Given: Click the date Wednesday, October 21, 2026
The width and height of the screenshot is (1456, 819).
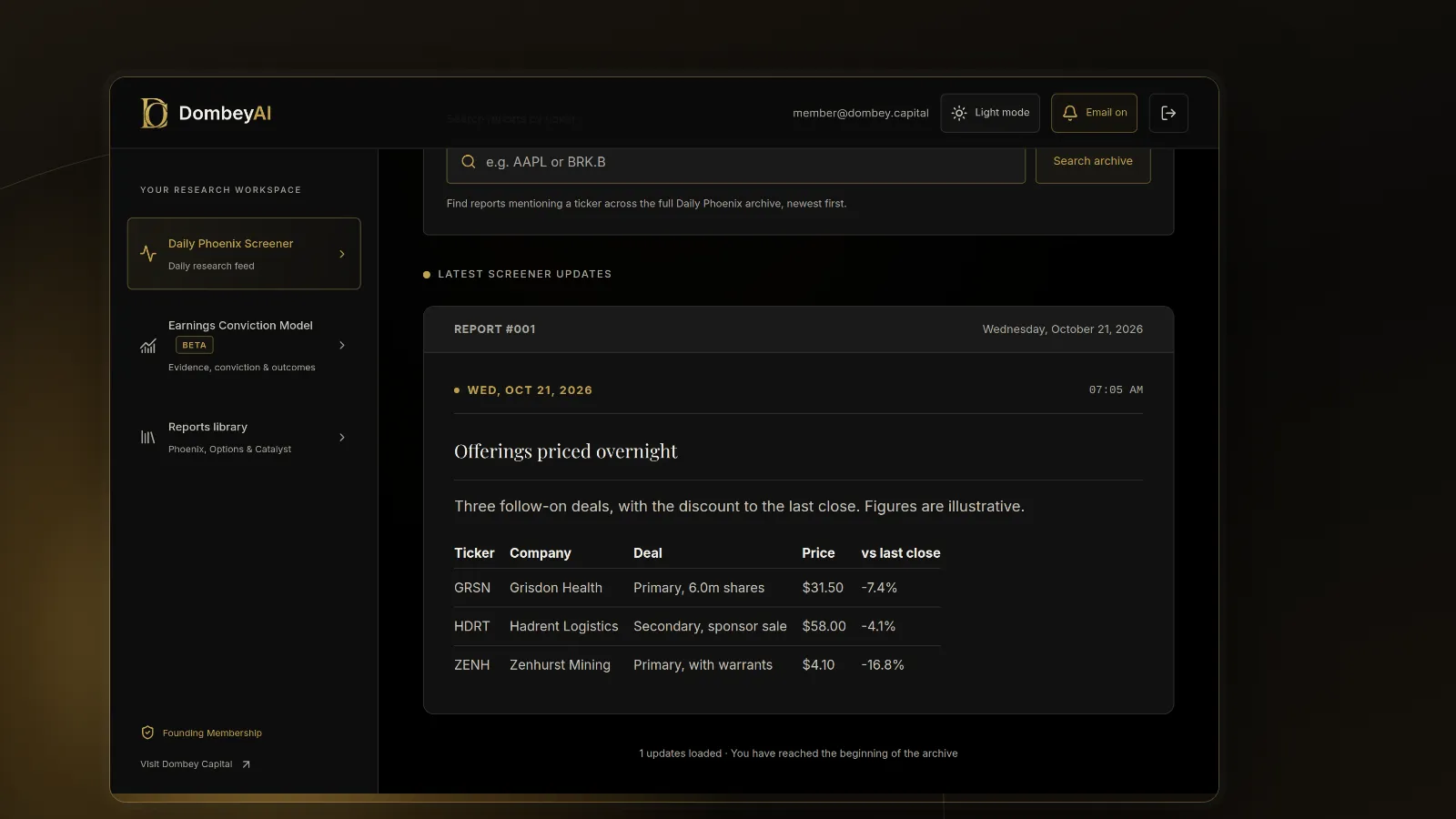Looking at the screenshot, I should [x=1063, y=329].
